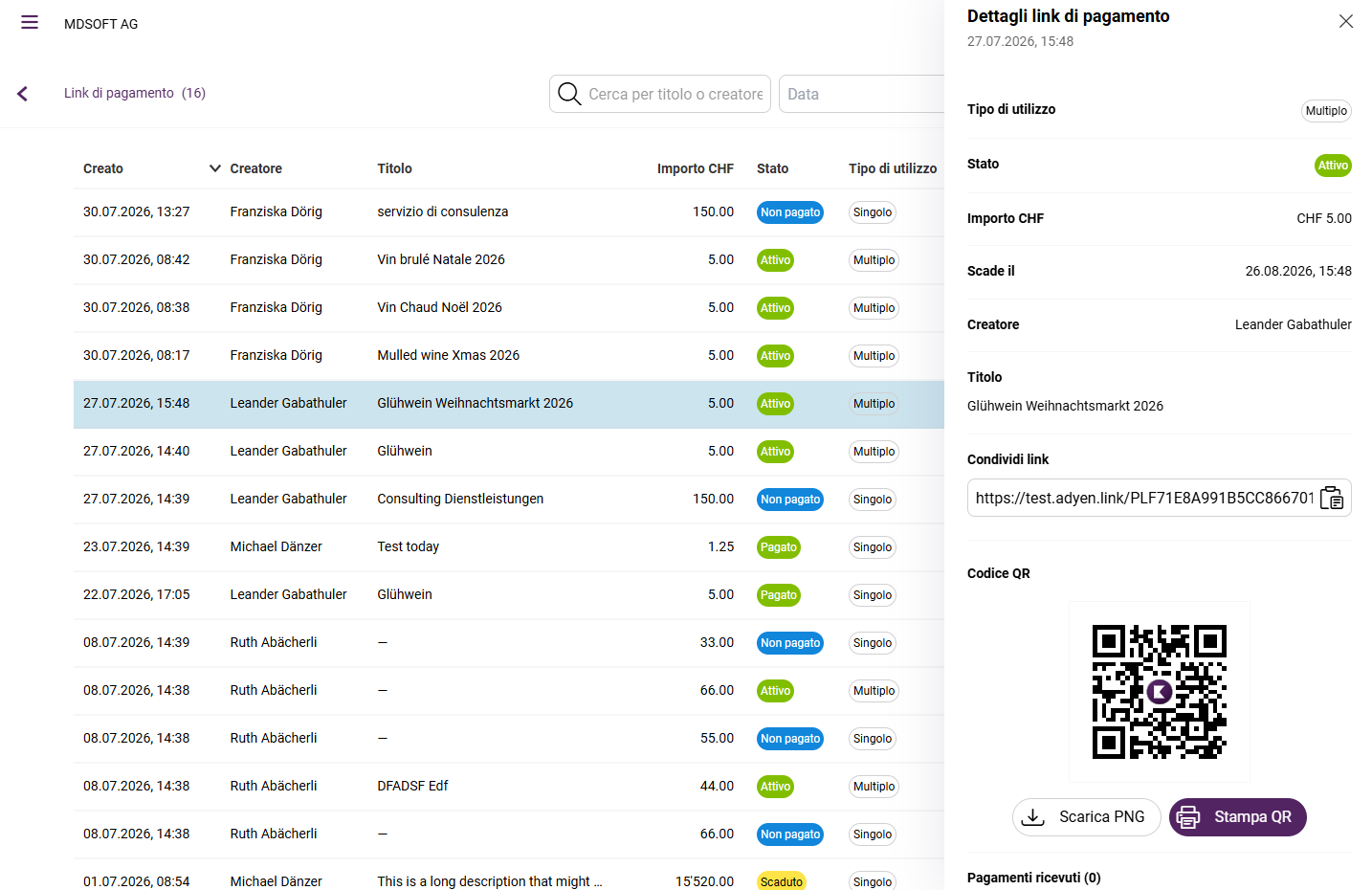Select the share link URL field
Image resolution: width=1372 pixels, height=890 pixels.
[x=1144, y=498]
